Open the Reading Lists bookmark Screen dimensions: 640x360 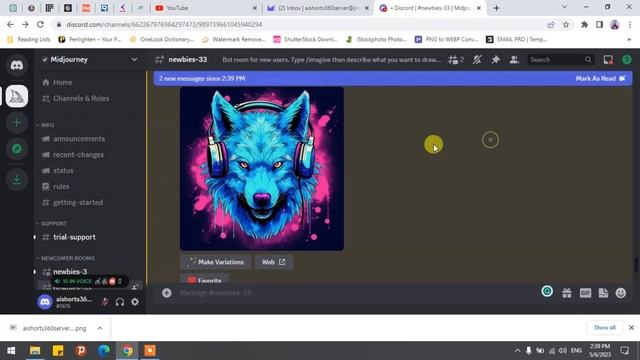pos(29,40)
